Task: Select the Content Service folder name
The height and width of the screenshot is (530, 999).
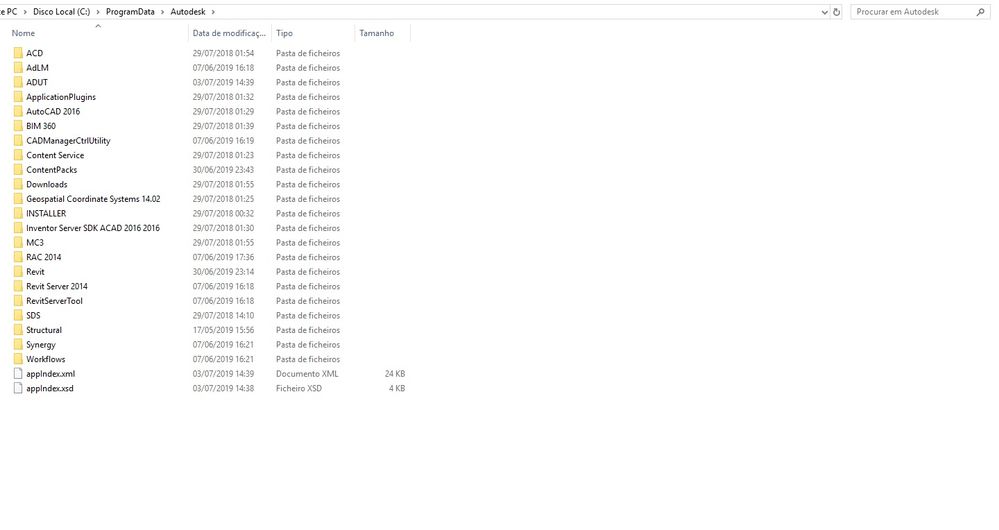Action: point(55,155)
